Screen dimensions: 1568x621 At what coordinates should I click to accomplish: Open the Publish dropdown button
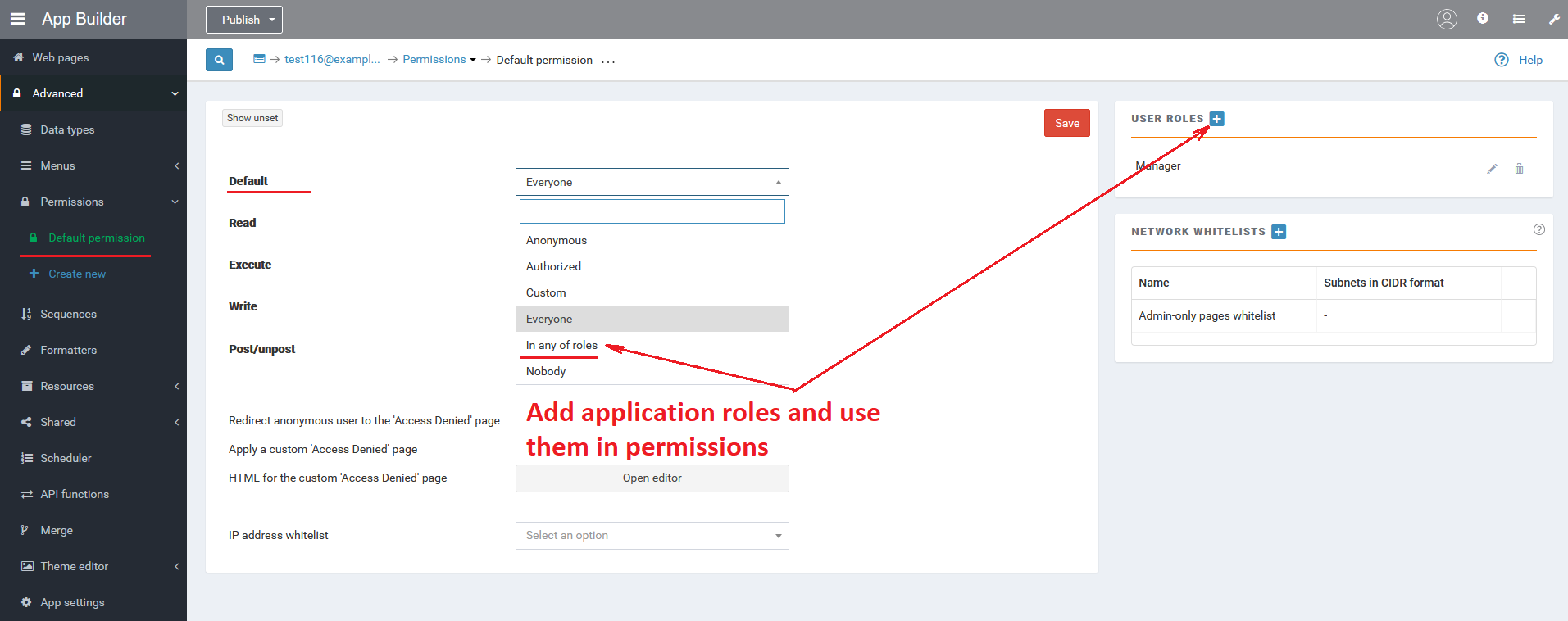[x=244, y=20]
